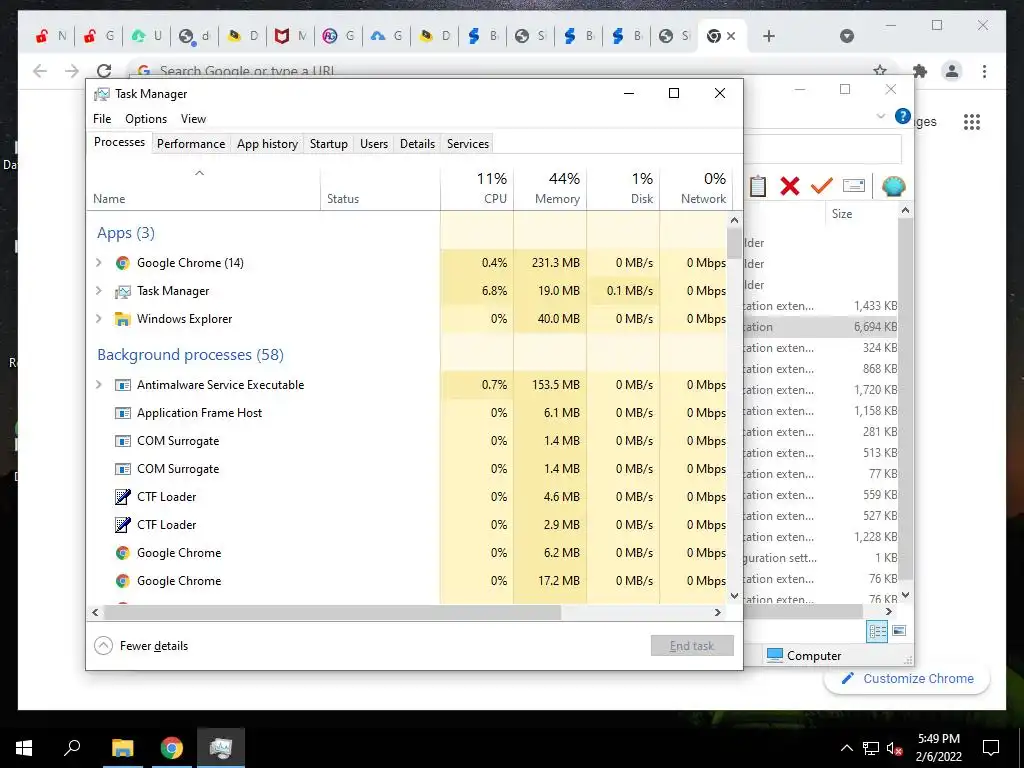Click Customize Chrome button

[x=907, y=679]
